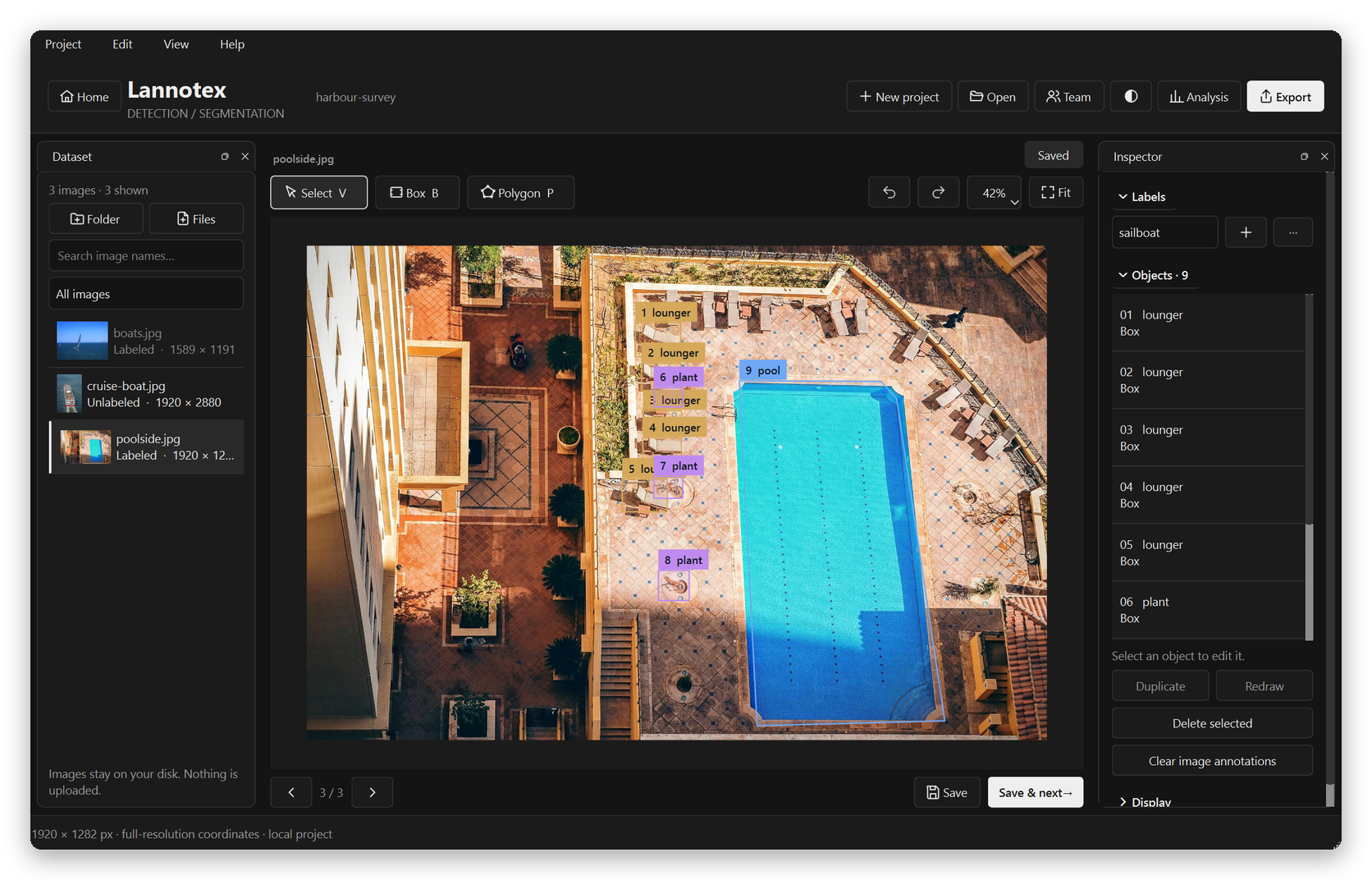Go to the next image arrow
1372x880 pixels.
click(373, 792)
